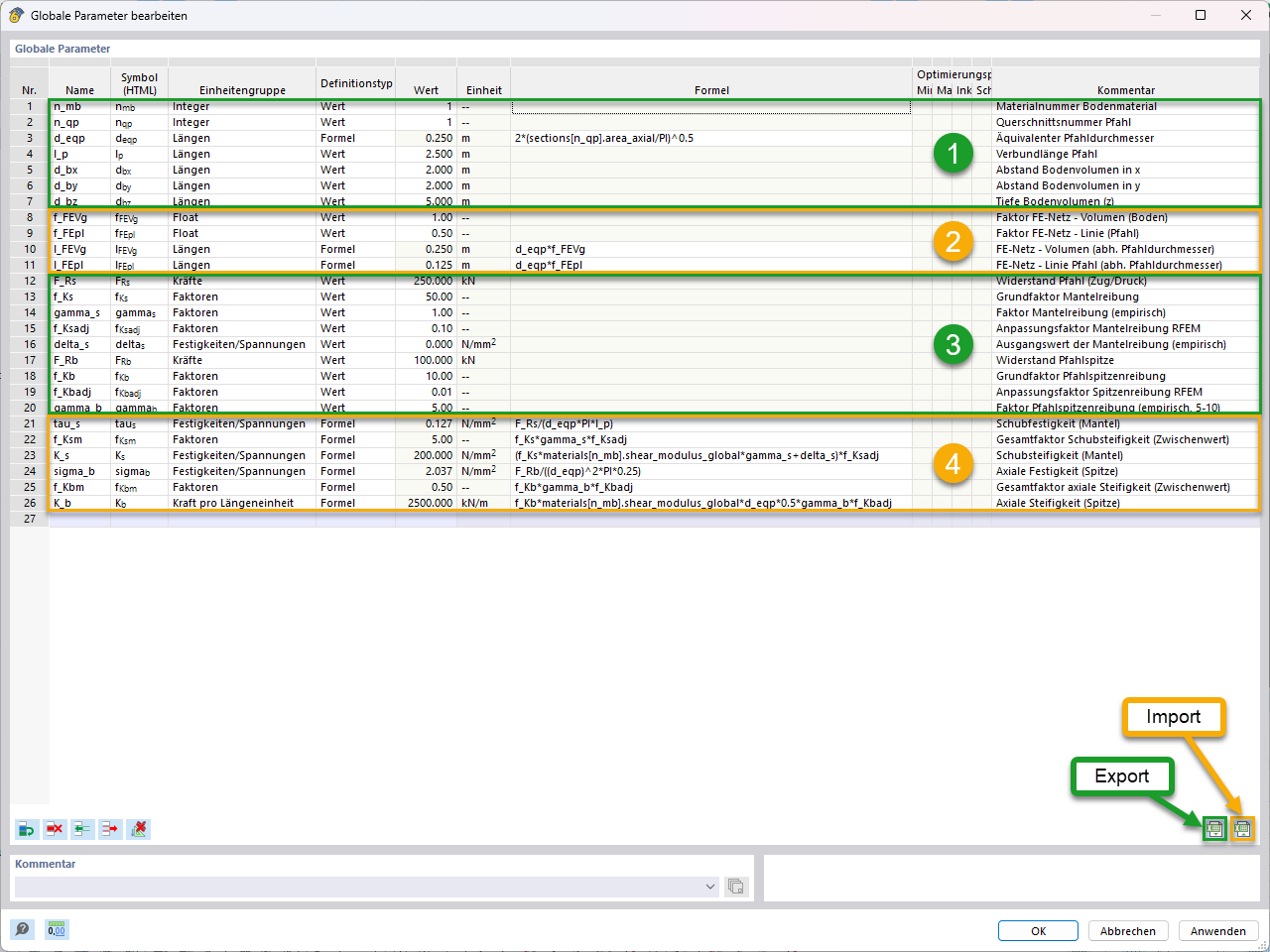The width and height of the screenshot is (1270, 952).
Task: Select the name cell f_FEVg
Action: [x=80, y=217]
